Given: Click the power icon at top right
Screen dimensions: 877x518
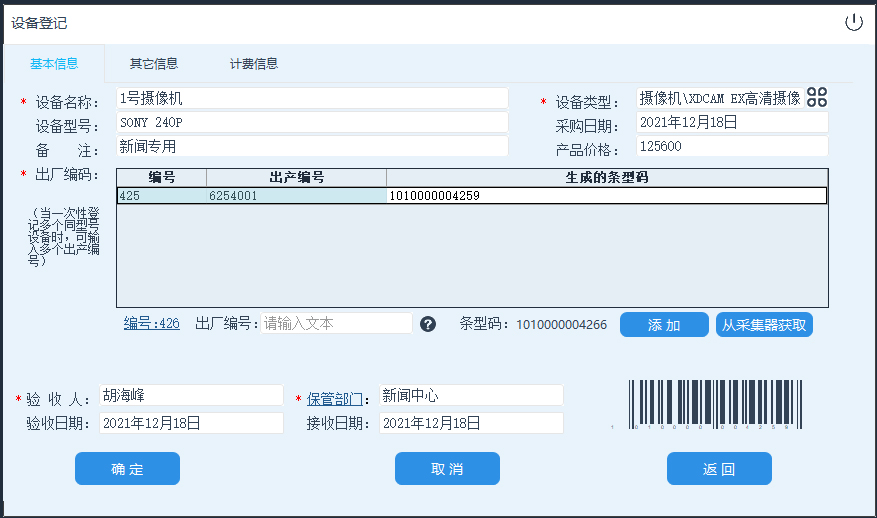Looking at the screenshot, I should pos(853,22).
